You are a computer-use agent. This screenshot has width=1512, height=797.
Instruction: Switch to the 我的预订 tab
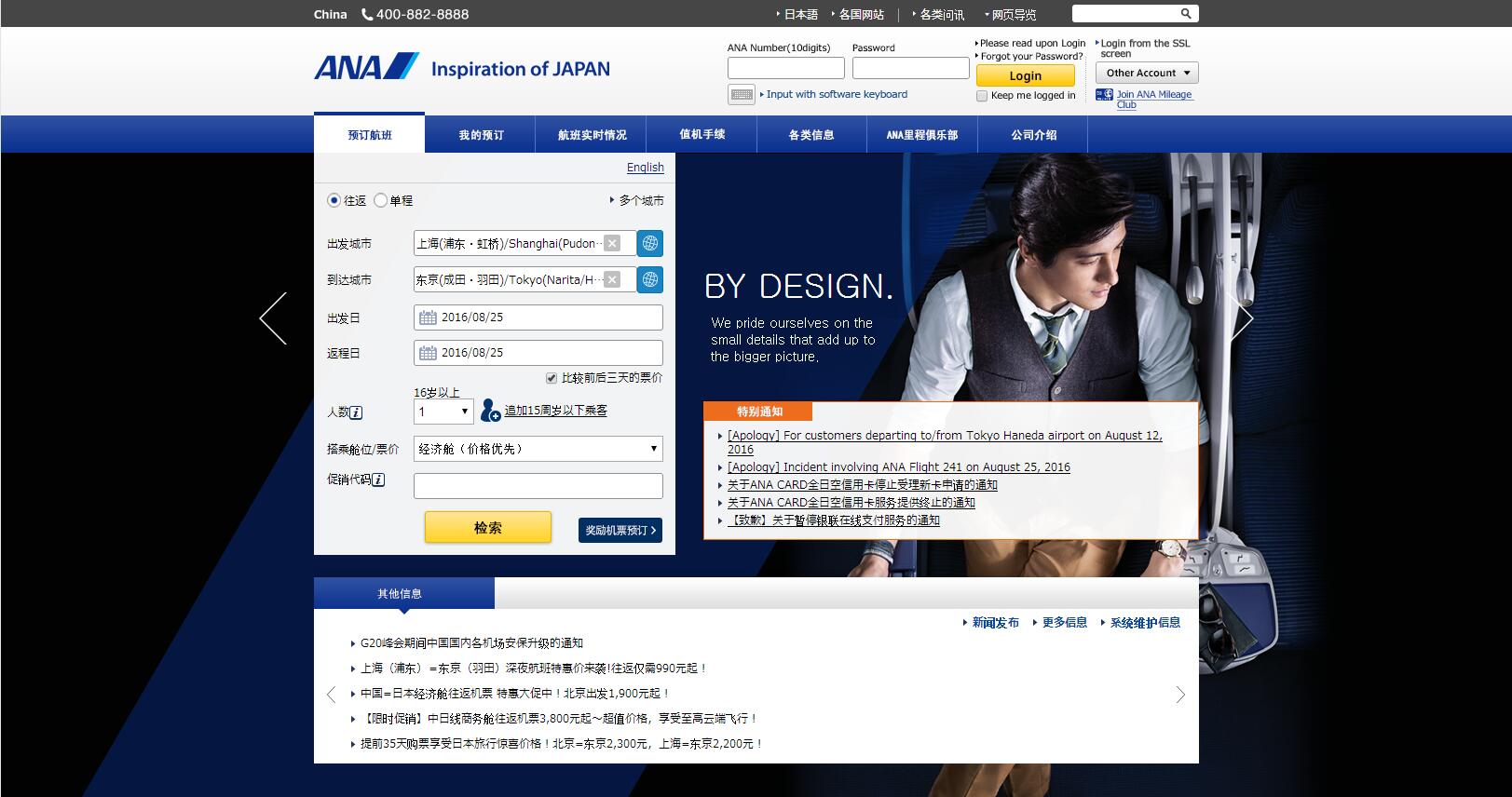coord(481,135)
